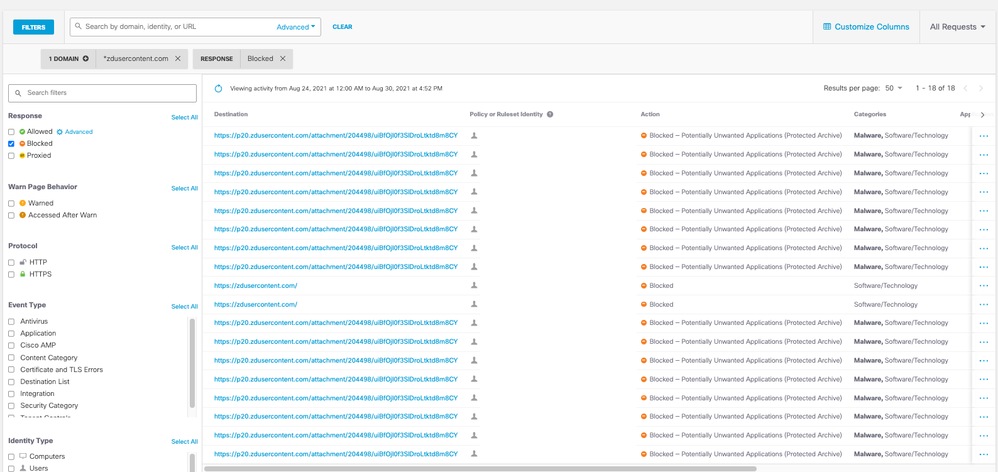Click the help icon next to Policy or Ruleset Identity

click(x=550, y=114)
